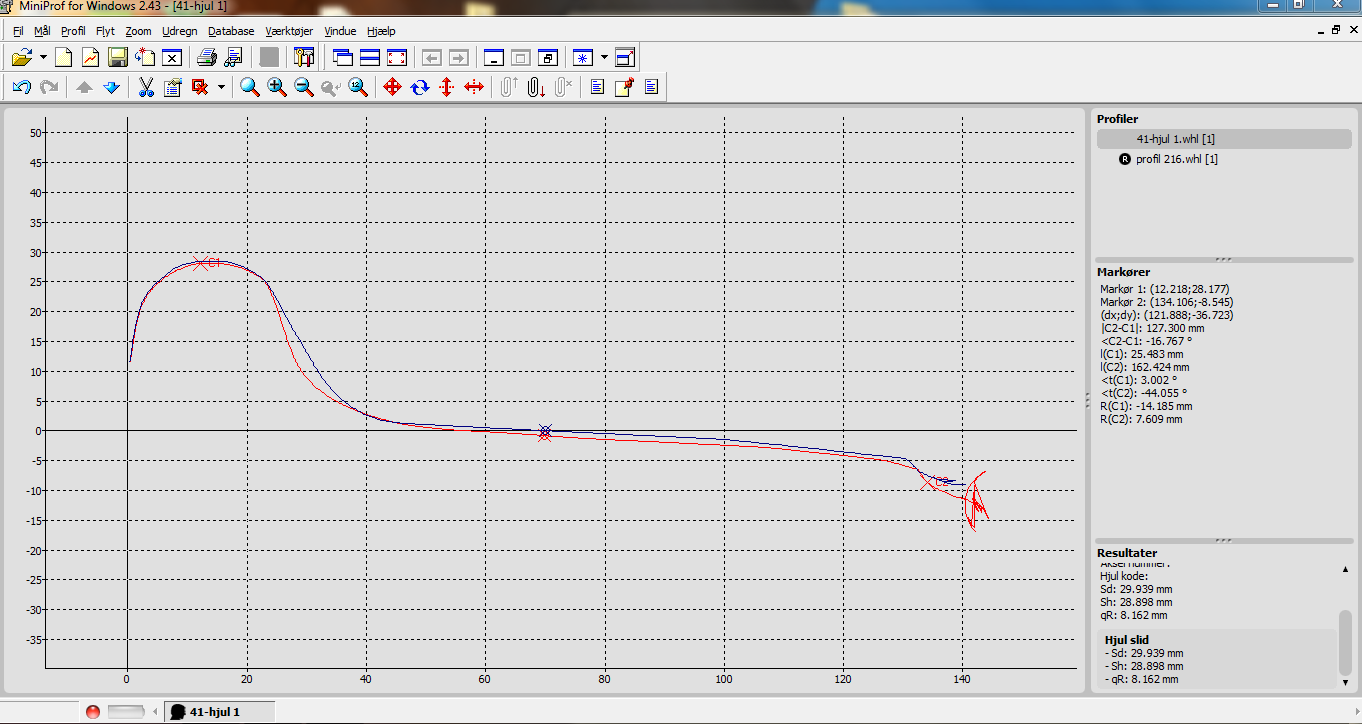Select the magnifier zoom tool
Screen dimensions: 1362x724
point(250,87)
